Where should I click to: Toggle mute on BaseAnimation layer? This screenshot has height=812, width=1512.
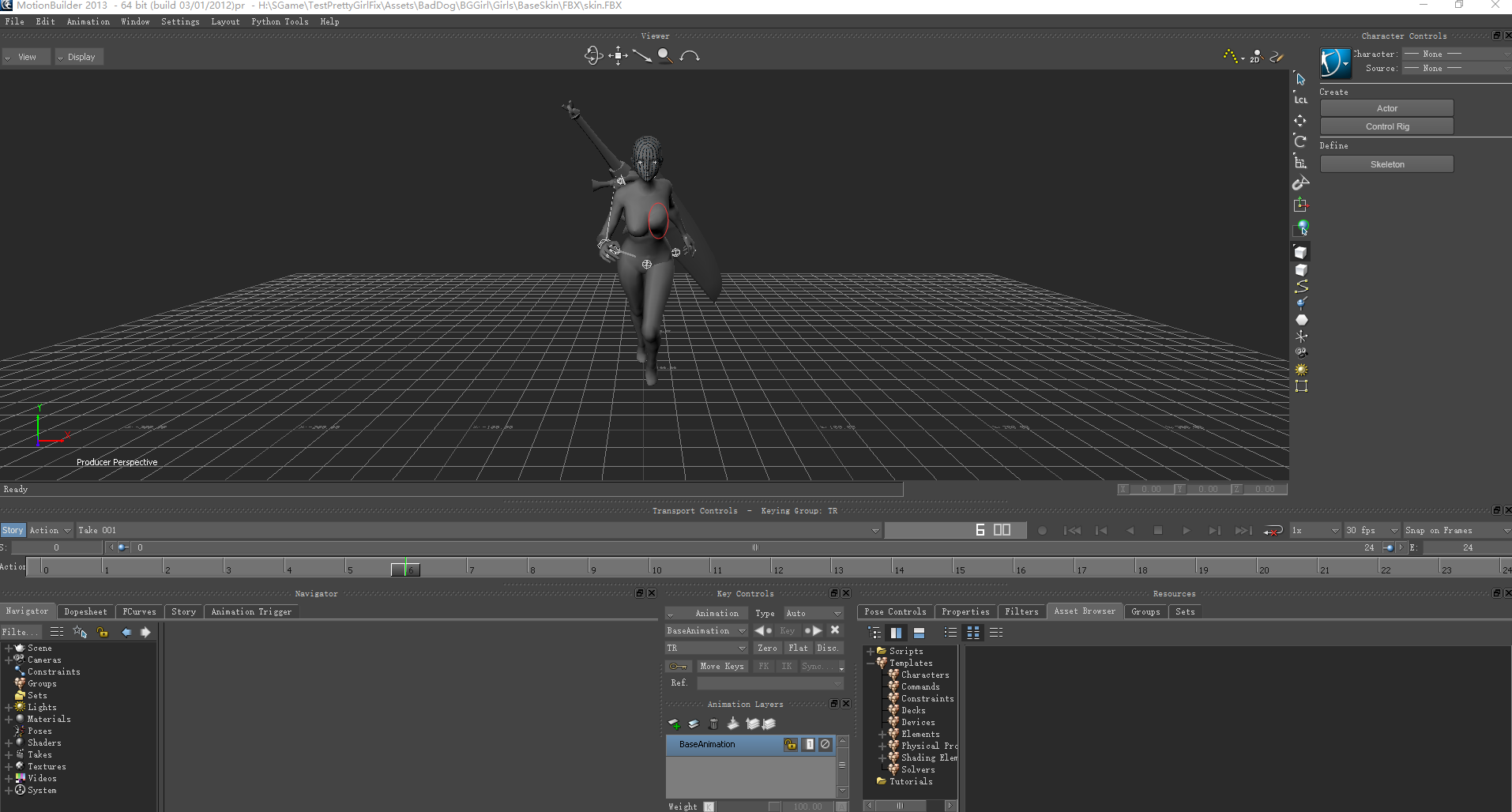click(826, 744)
